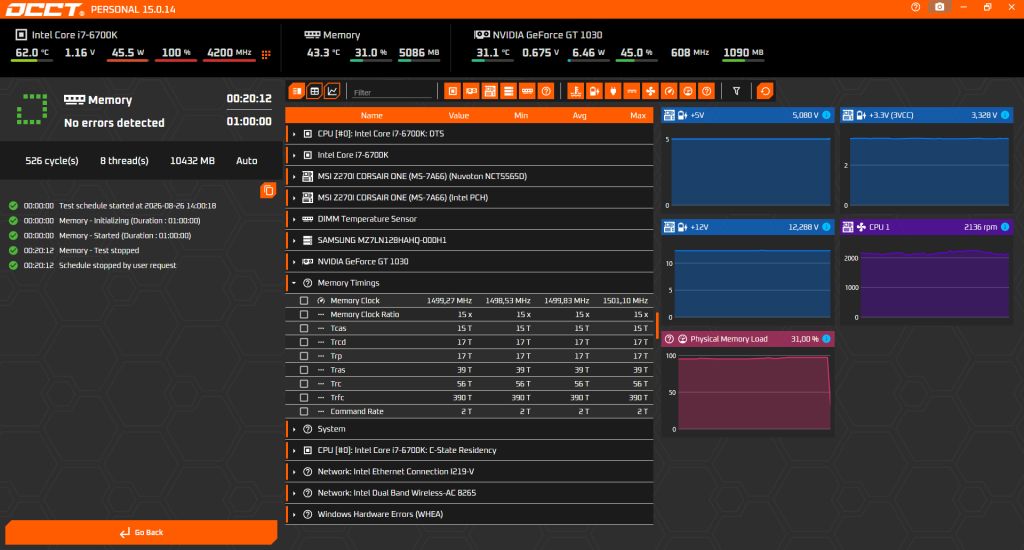Toggle the last question-mark filter icon
Image resolution: width=1024 pixels, height=550 pixels.
(706, 91)
